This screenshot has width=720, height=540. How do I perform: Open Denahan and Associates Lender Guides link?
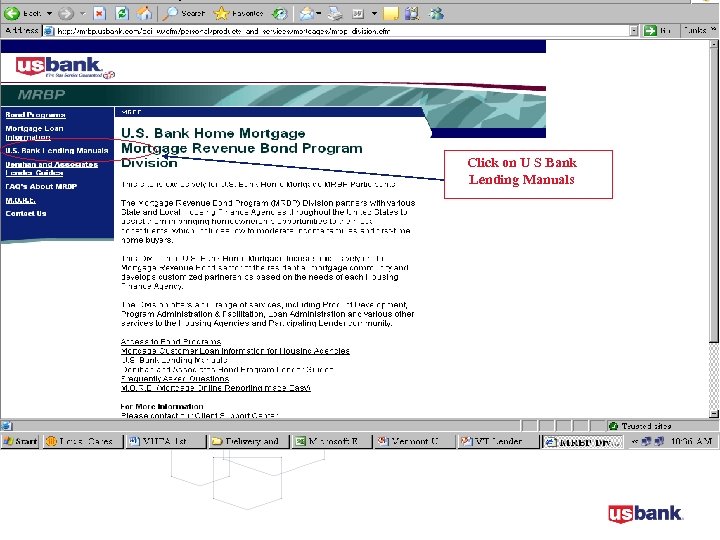(51, 169)
